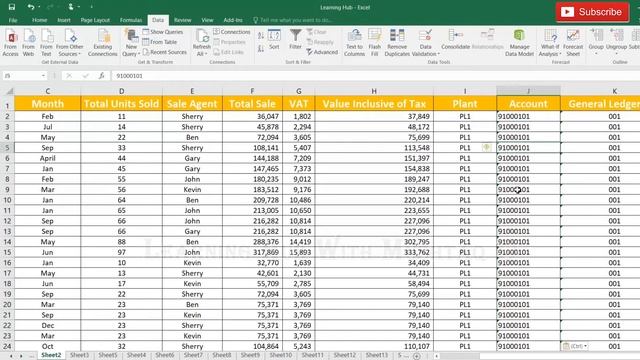Click Remove Duplicates icon
The height and width of the screenshot is (360, 640).
pos(397,42)
